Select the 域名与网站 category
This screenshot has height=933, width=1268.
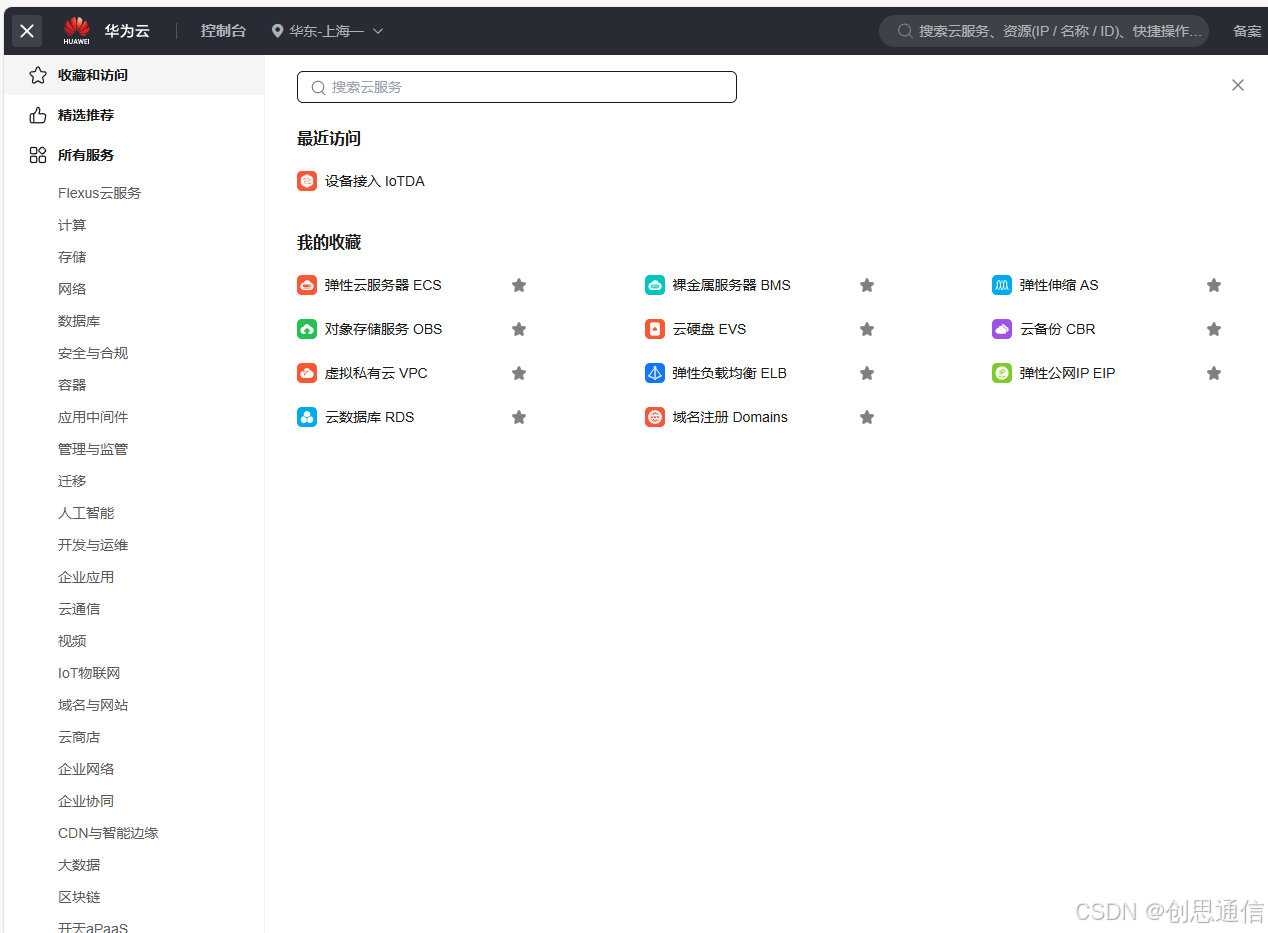[x=93, y=705]
